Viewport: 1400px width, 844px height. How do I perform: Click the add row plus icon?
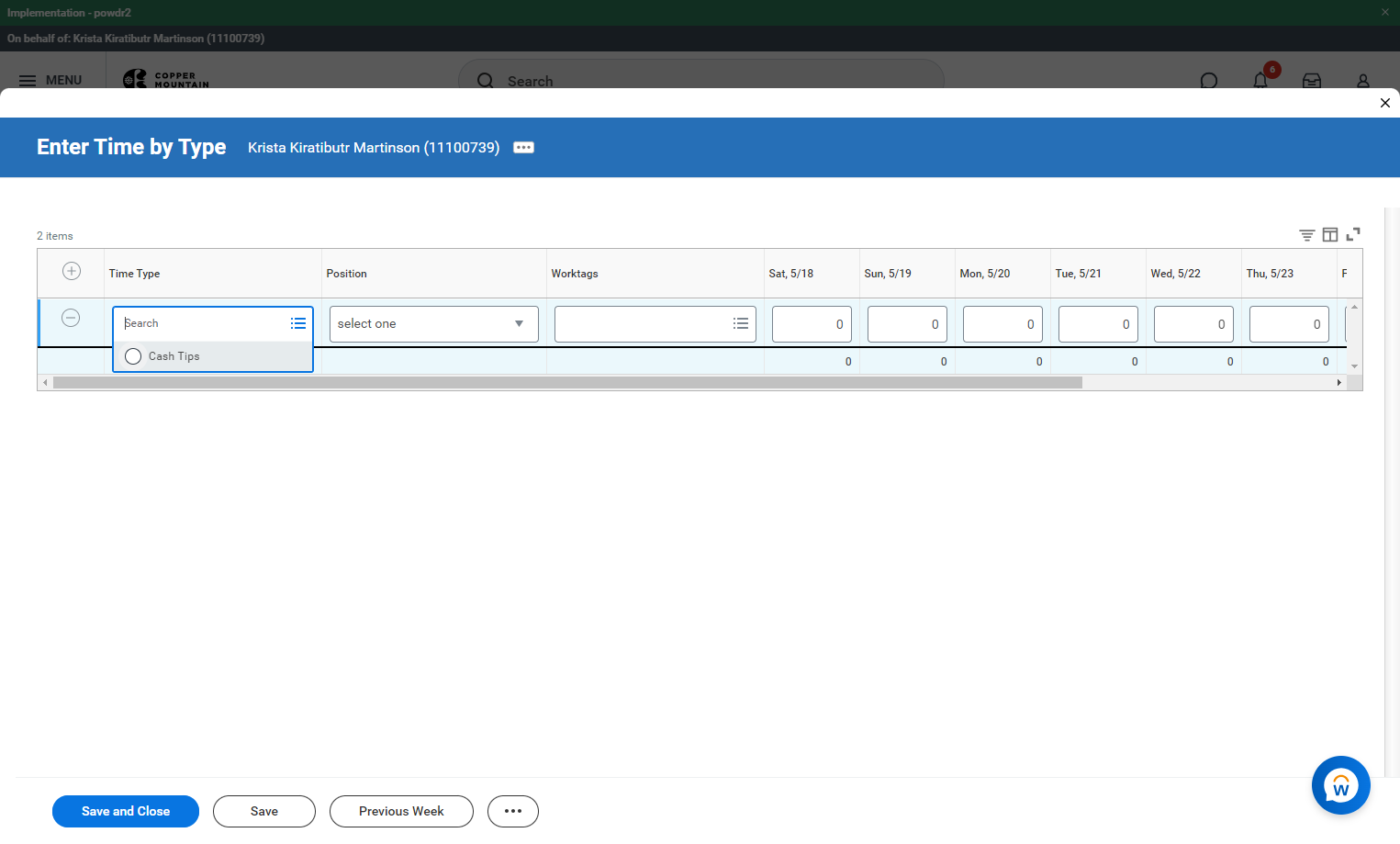tap(72, 271)
